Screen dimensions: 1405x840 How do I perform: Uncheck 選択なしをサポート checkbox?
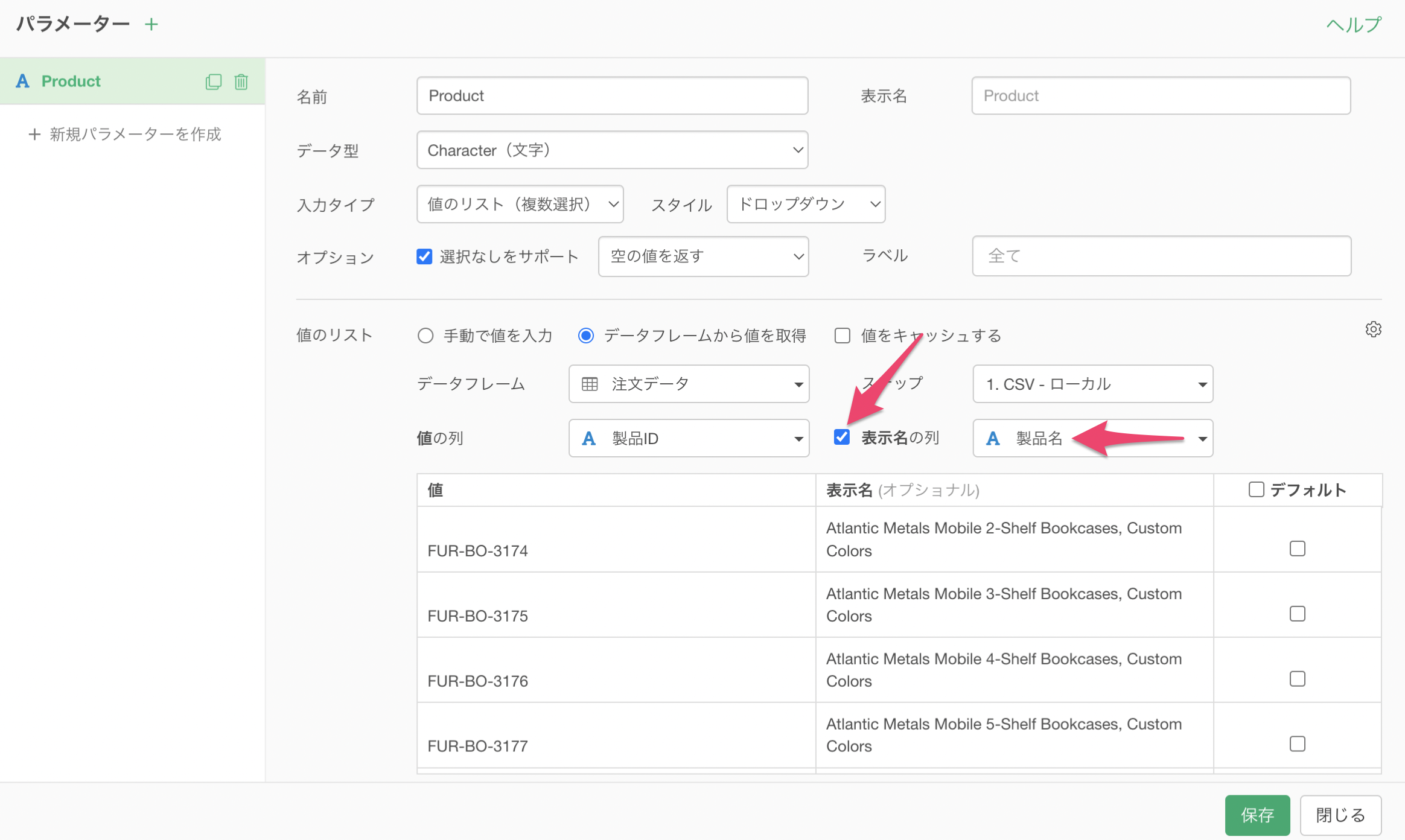(424, 256)
